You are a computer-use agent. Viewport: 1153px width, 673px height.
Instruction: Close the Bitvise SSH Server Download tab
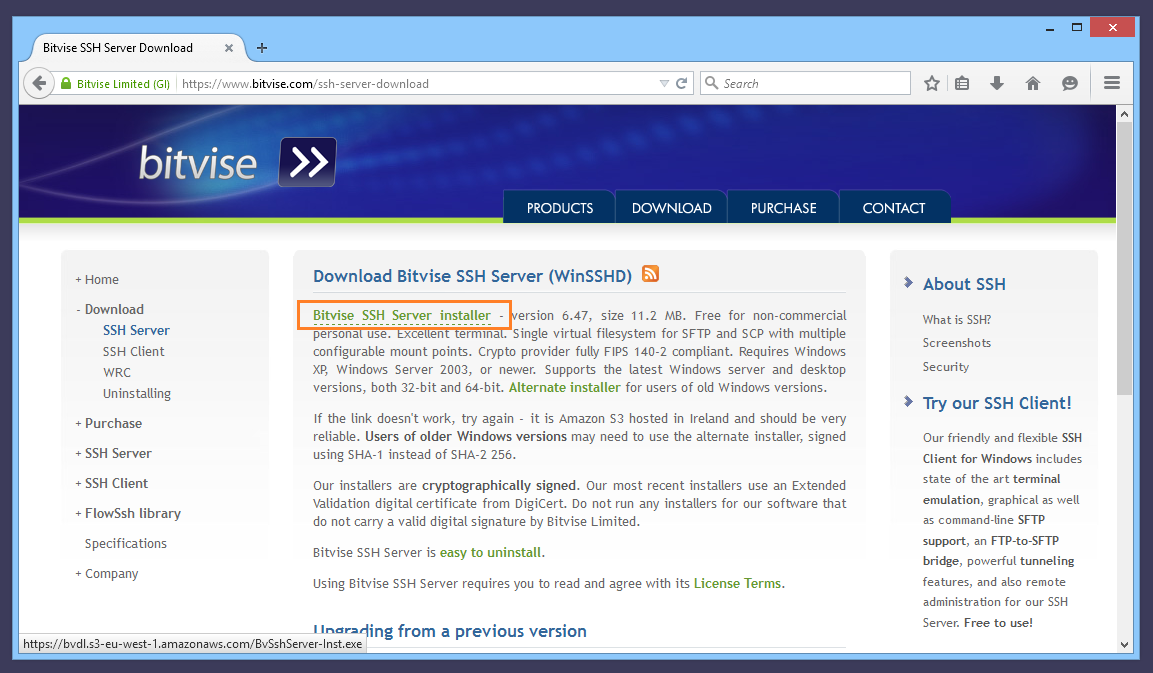229,48
